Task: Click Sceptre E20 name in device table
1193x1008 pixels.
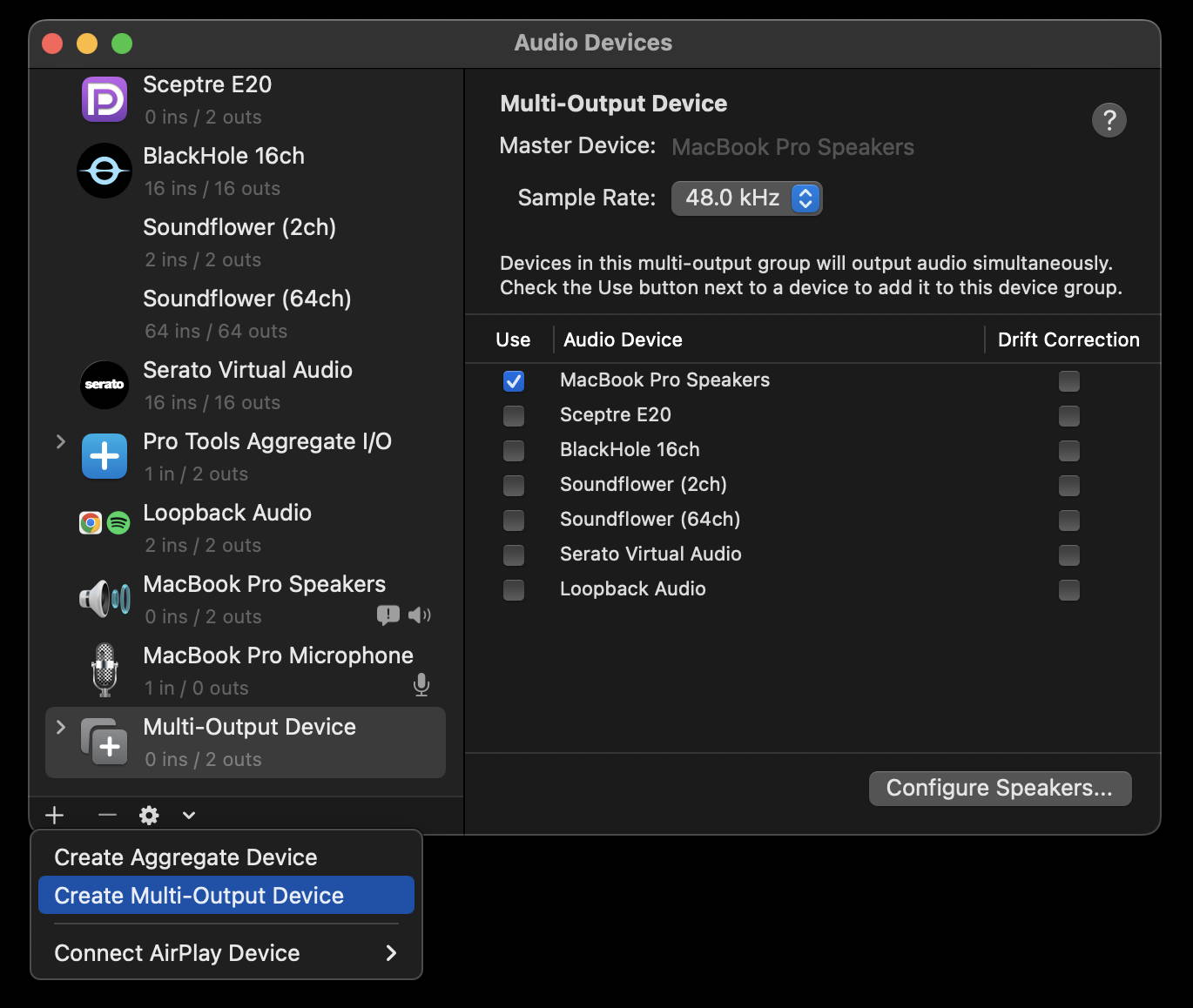Action: tap(616, 415)
